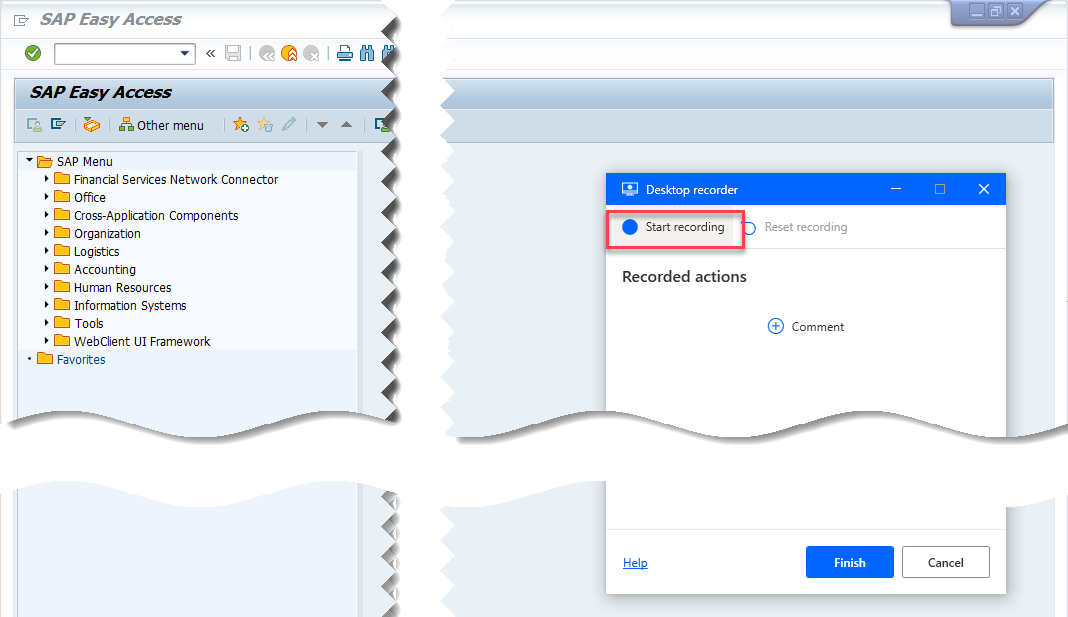Click the User menu icon
Viewport: 1068px width, 617px height.
coord(33,125)
